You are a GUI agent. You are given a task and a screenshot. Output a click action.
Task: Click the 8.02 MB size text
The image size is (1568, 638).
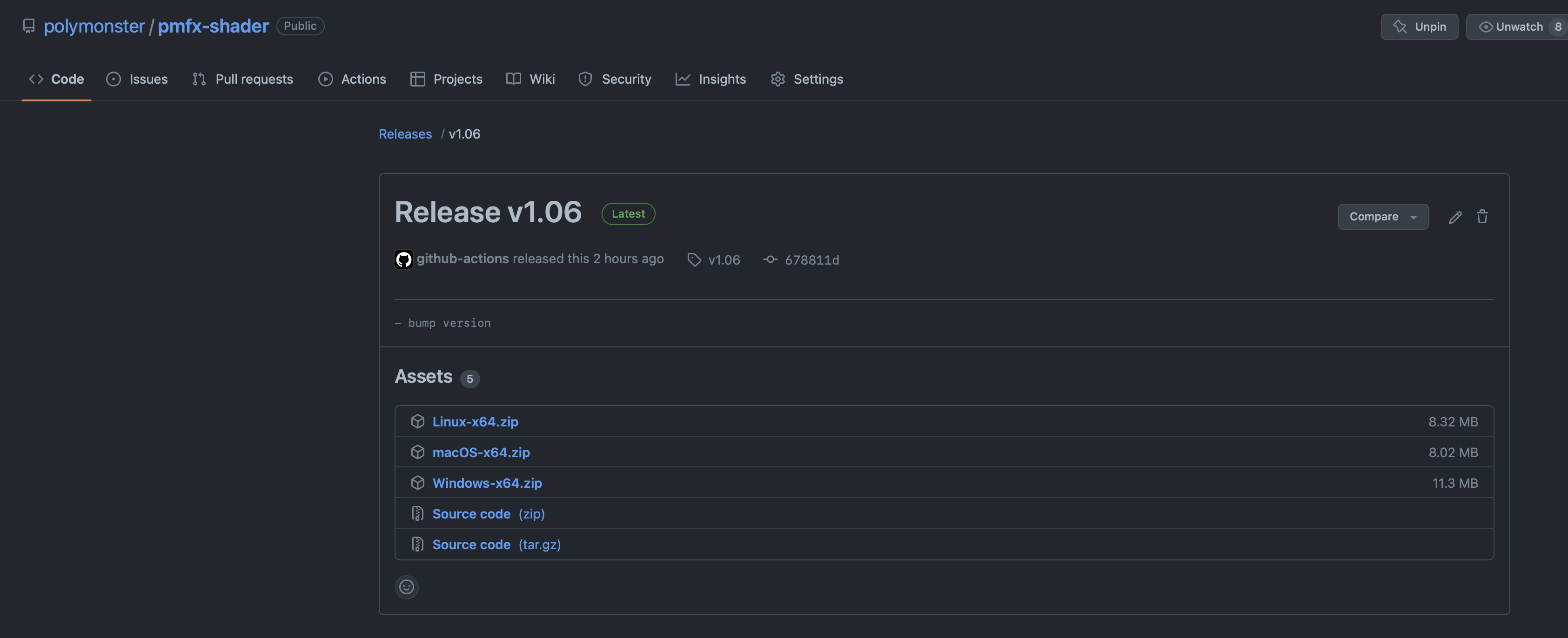(x=1453, y=452)
